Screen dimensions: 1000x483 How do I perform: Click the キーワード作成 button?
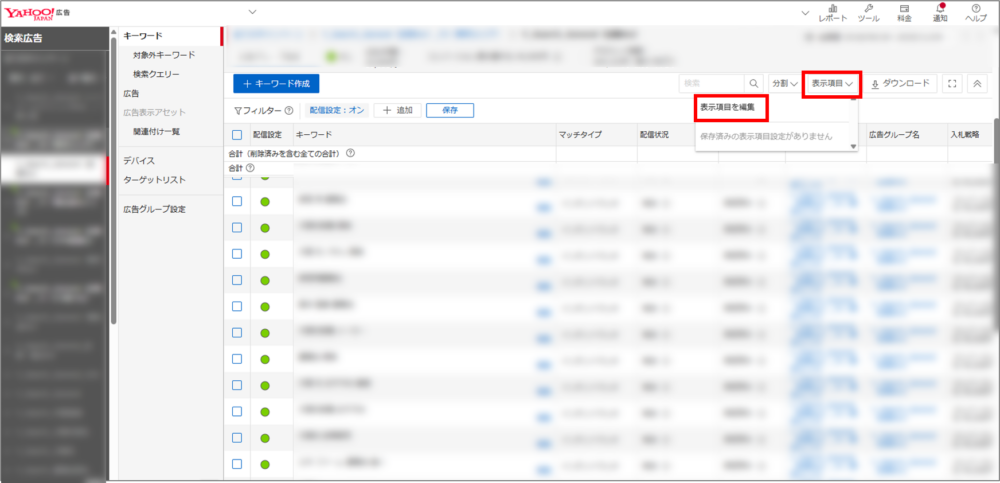point(276,84)
